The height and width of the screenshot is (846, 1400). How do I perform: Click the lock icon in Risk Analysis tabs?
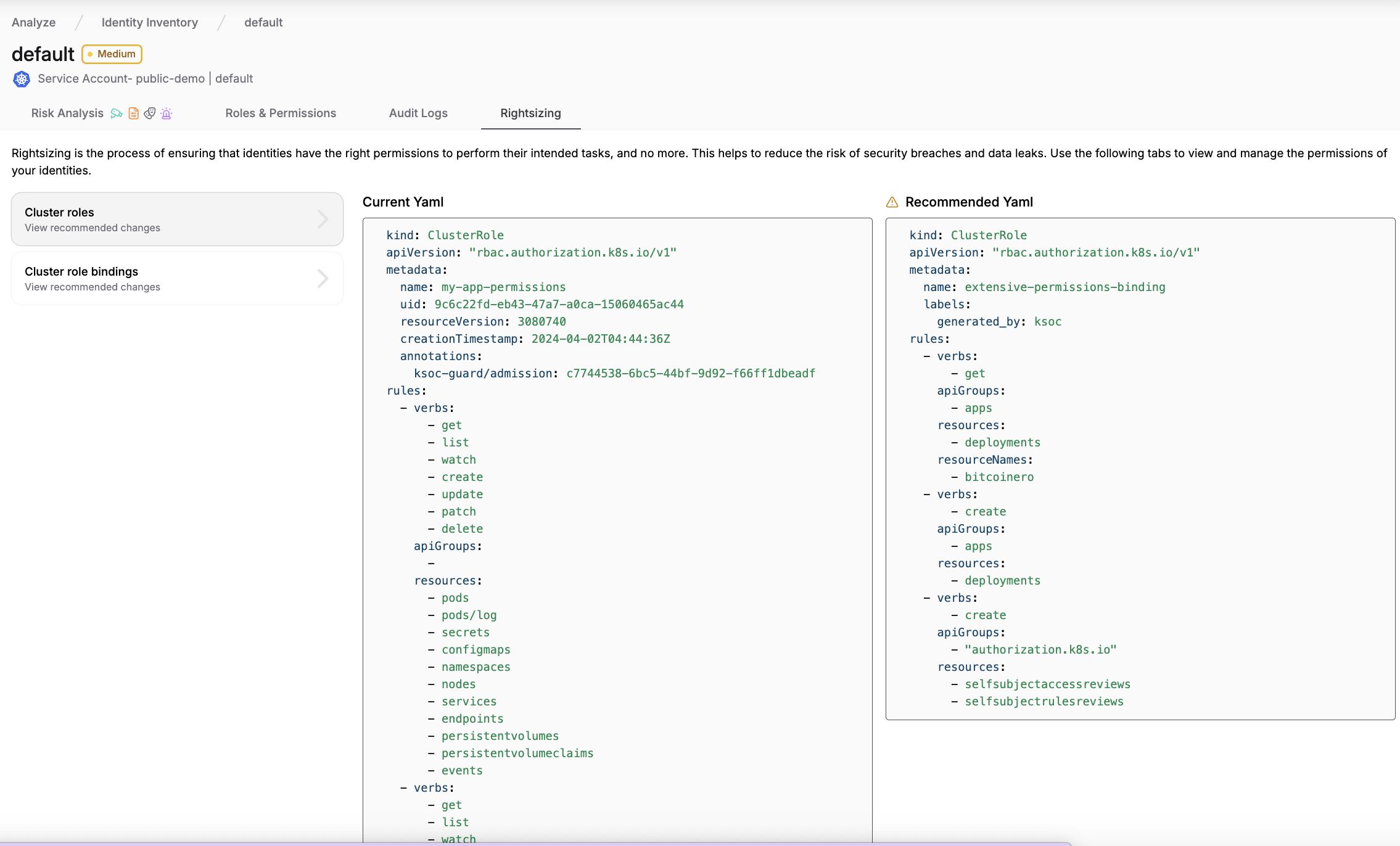click(x=166, y=113)
